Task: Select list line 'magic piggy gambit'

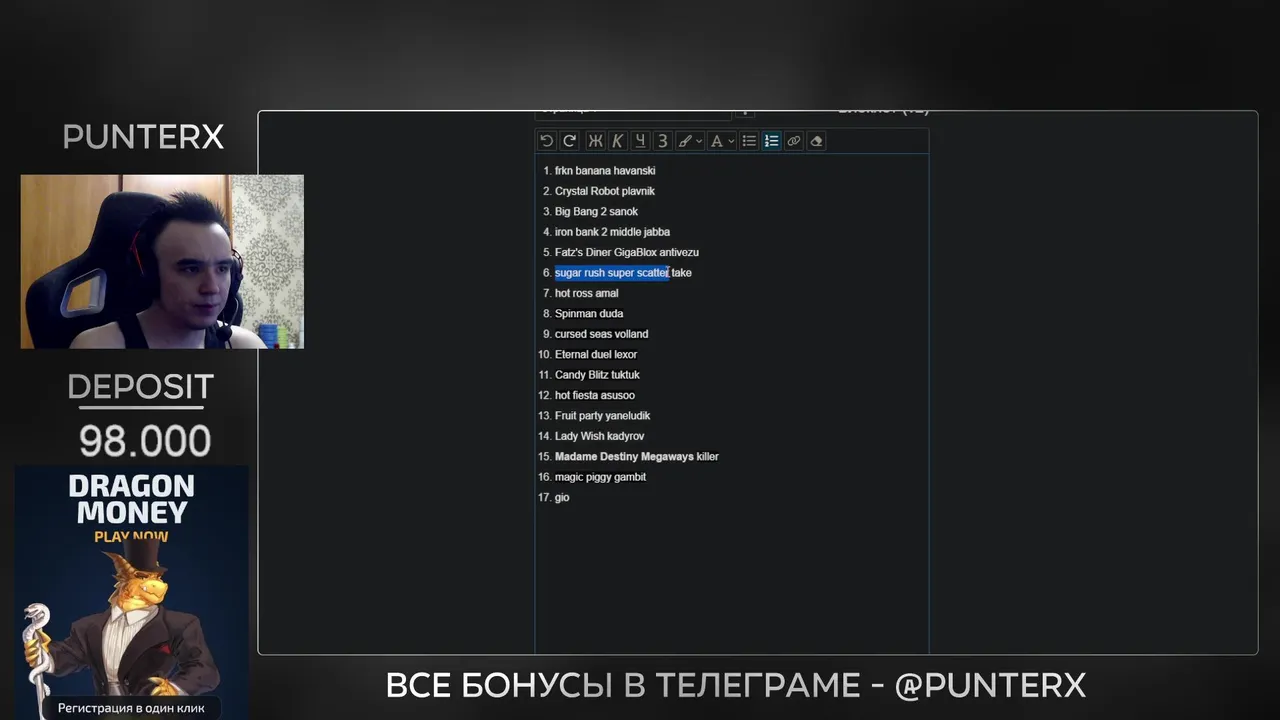Action: [x=600, y=477]
